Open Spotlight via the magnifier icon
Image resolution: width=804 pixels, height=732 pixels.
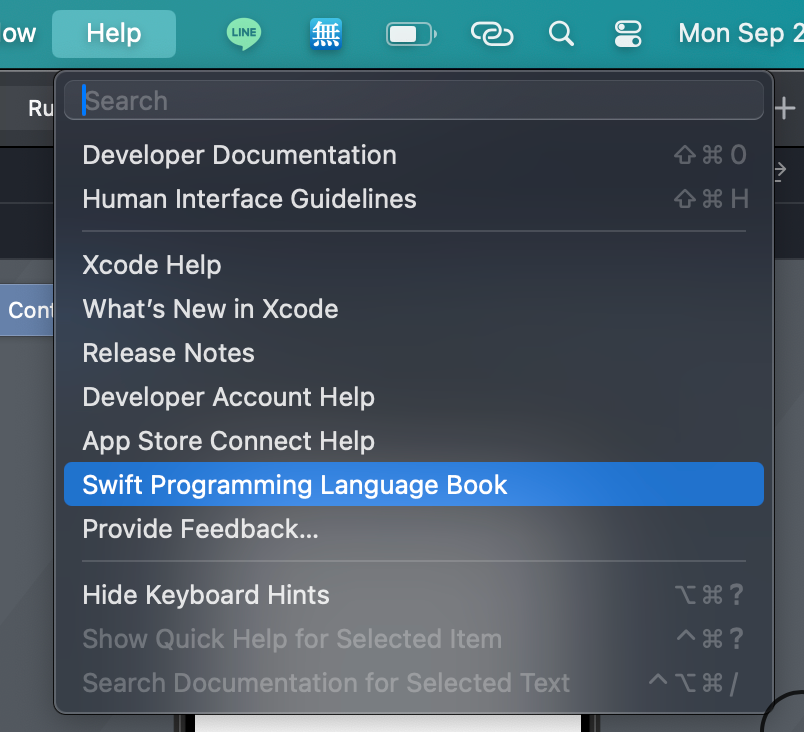tap(560, 33)
